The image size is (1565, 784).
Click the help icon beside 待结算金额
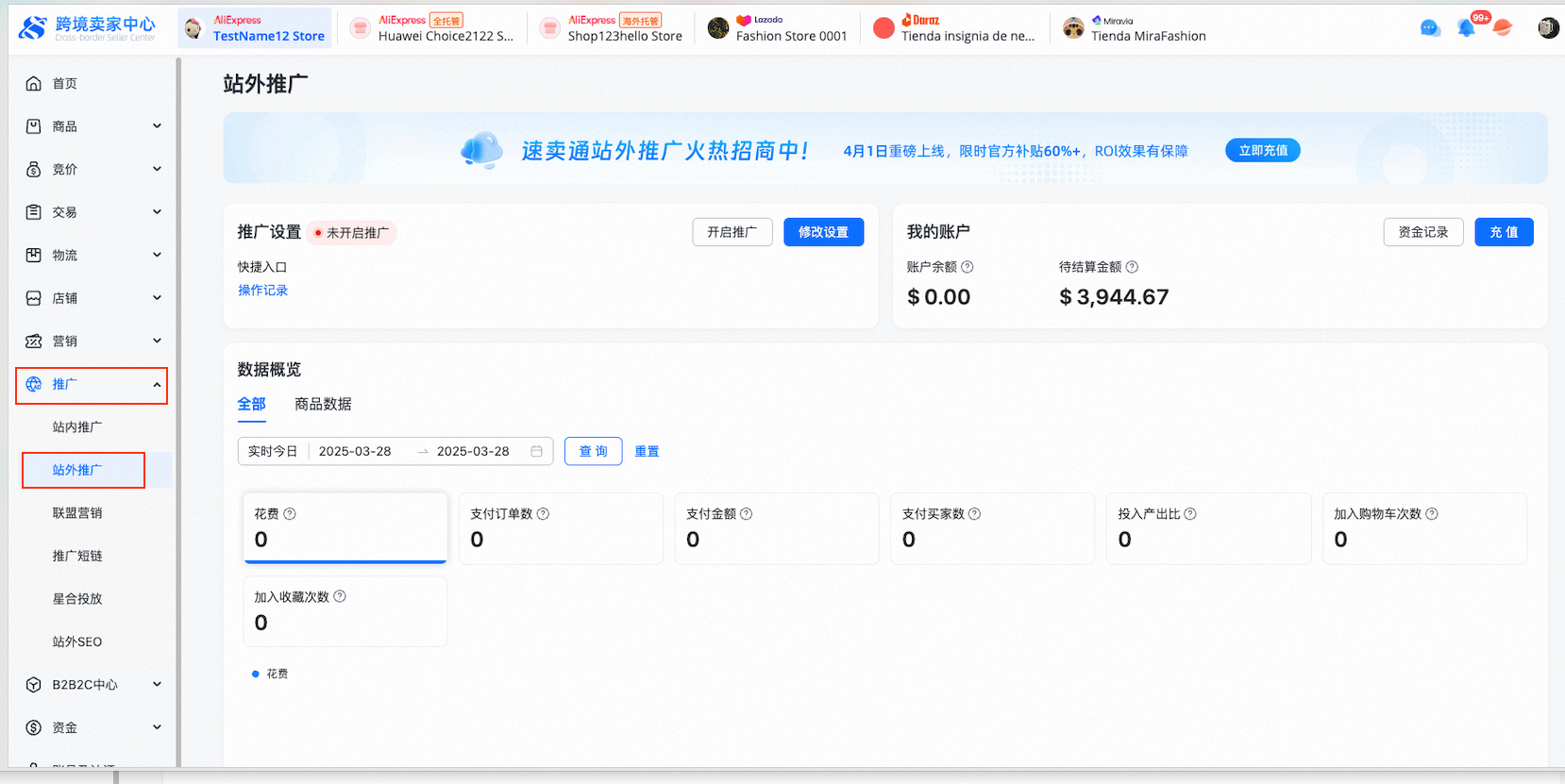coord(1133,267)
